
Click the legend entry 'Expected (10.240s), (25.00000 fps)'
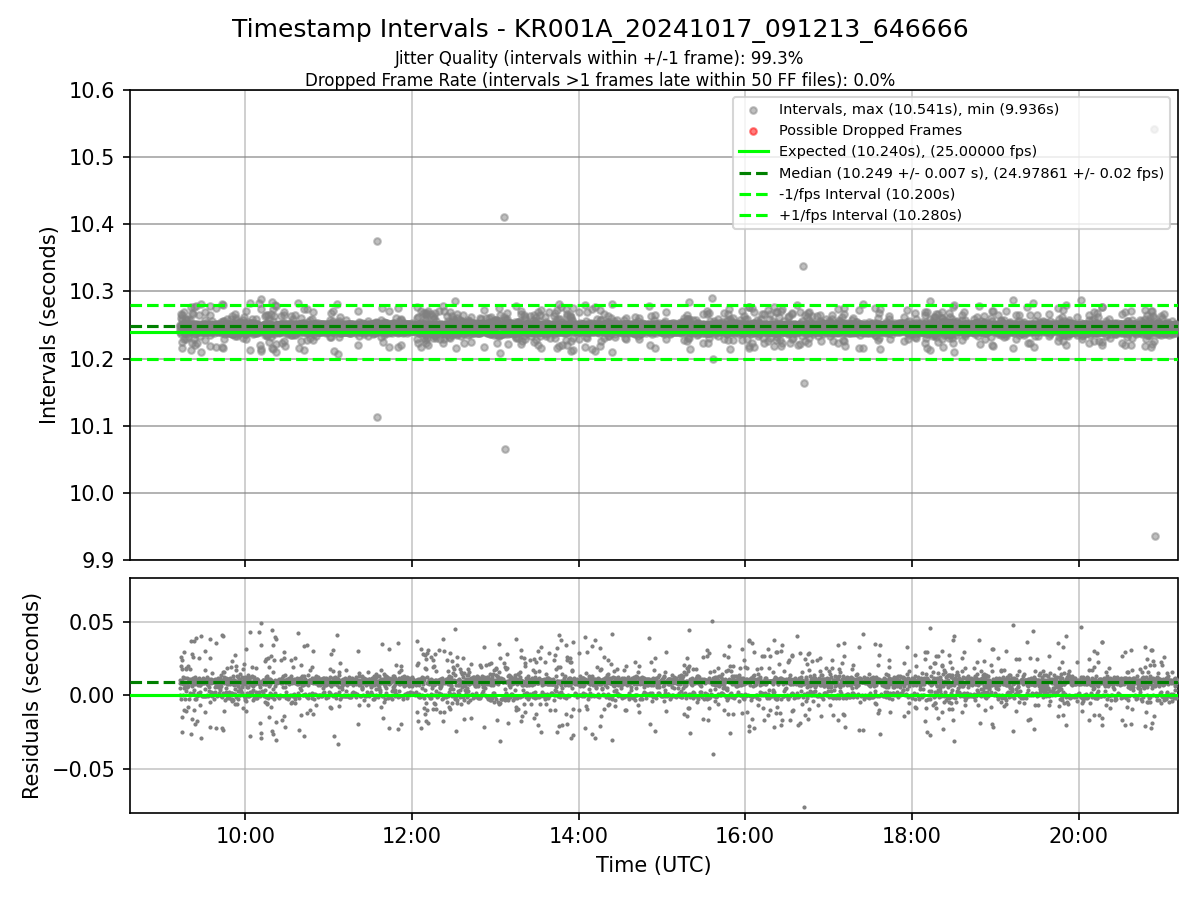coord(907,151)
